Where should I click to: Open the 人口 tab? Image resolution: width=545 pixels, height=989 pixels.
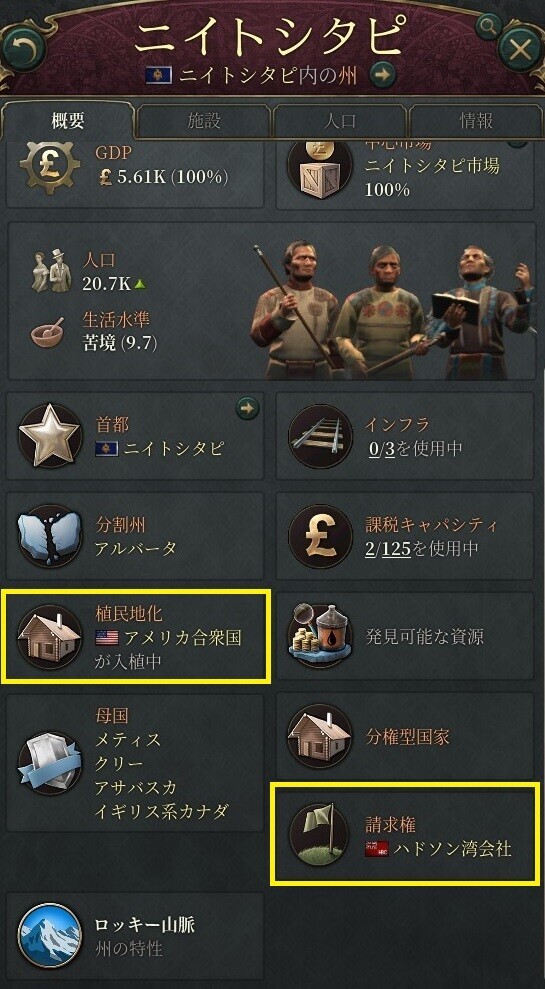tap(340, 122)
